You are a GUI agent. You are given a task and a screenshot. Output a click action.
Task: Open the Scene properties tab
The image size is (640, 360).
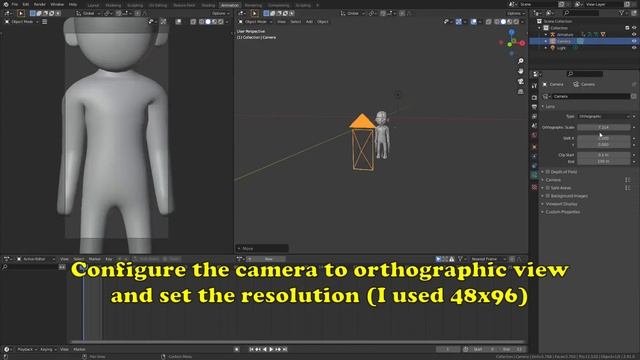click(534, 126)
